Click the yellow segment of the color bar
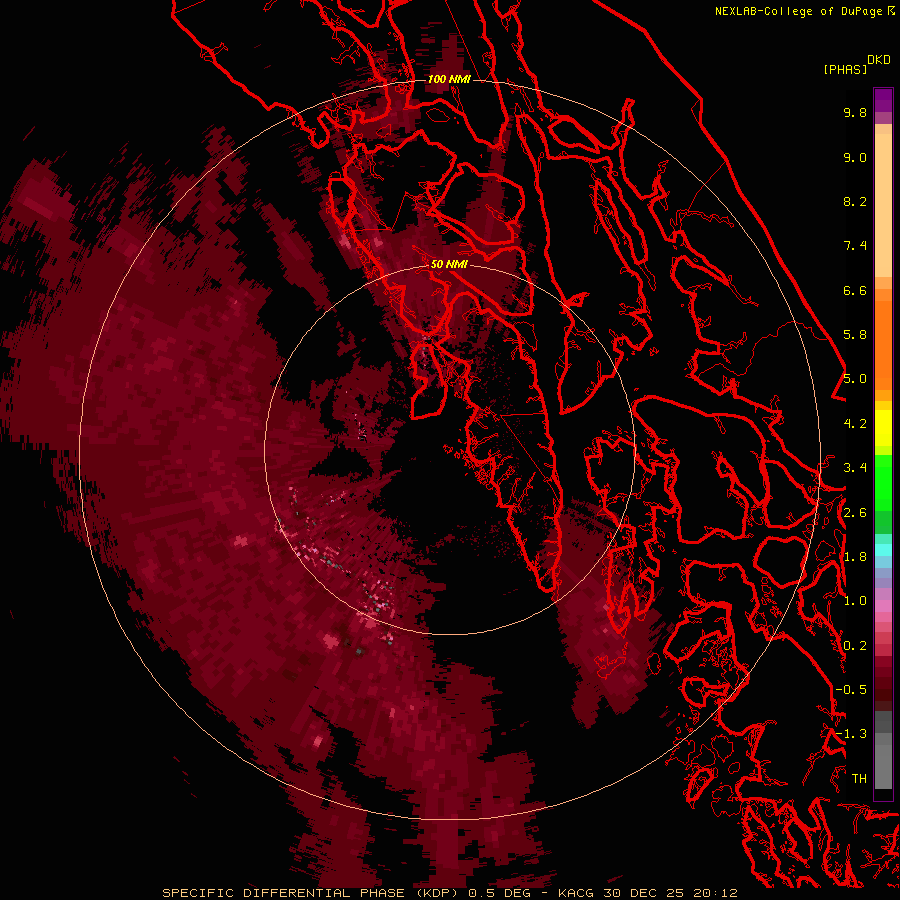The image size is (900, 900). click(883, 428)
